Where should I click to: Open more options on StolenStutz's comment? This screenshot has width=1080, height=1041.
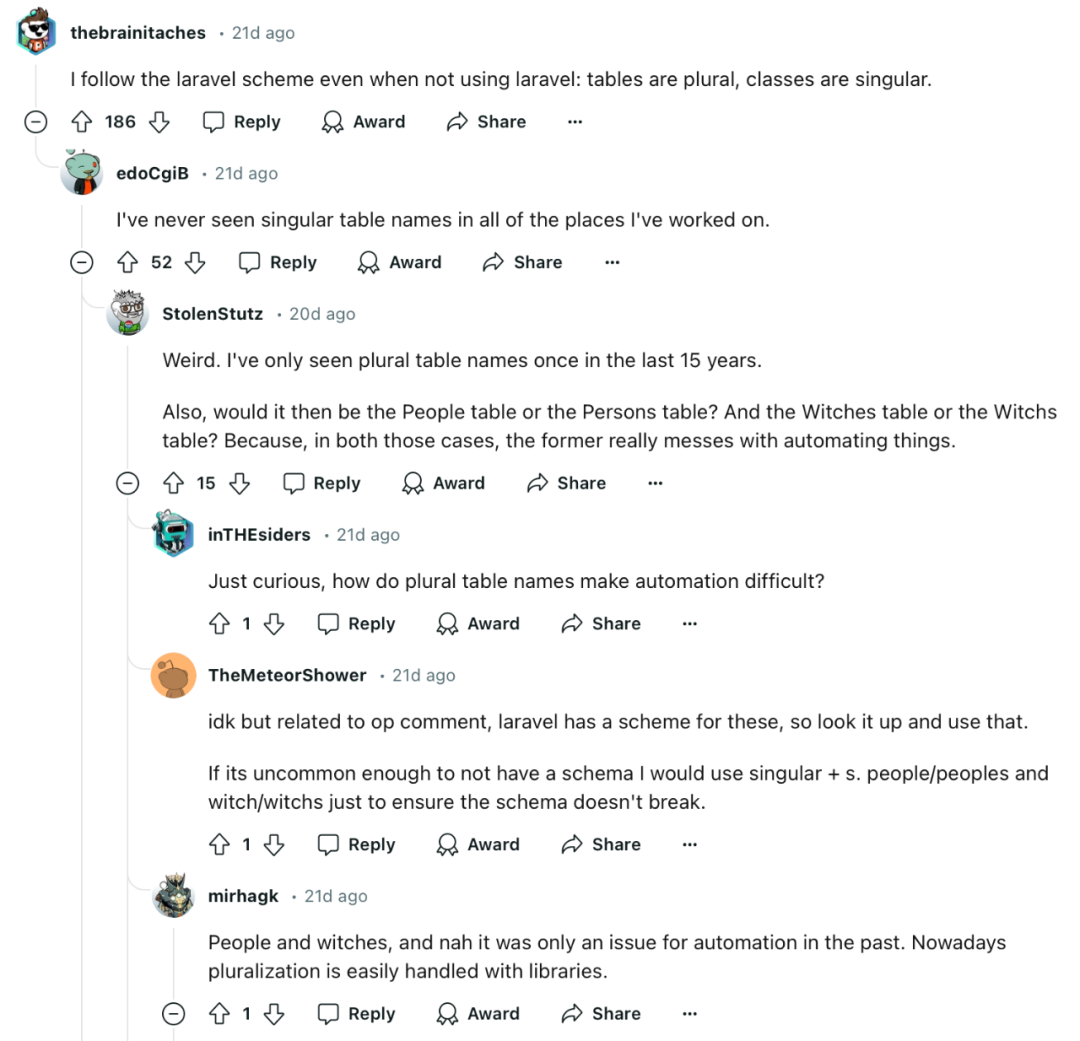coord(656,483)
